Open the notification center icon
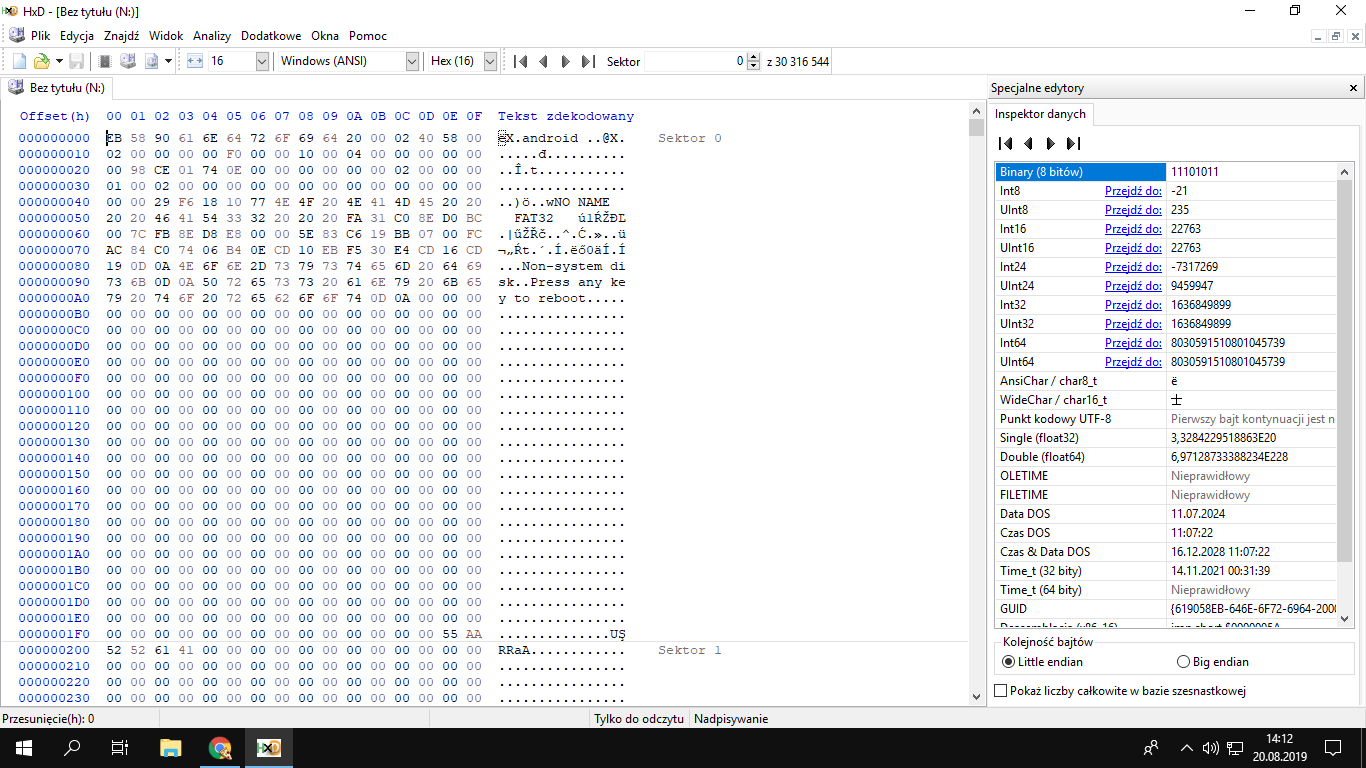1366x768 pixels. [x=1333, y=747]
